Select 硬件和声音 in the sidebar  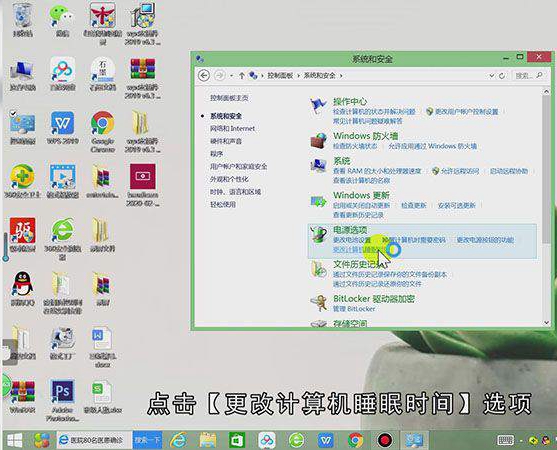point(226,141)
